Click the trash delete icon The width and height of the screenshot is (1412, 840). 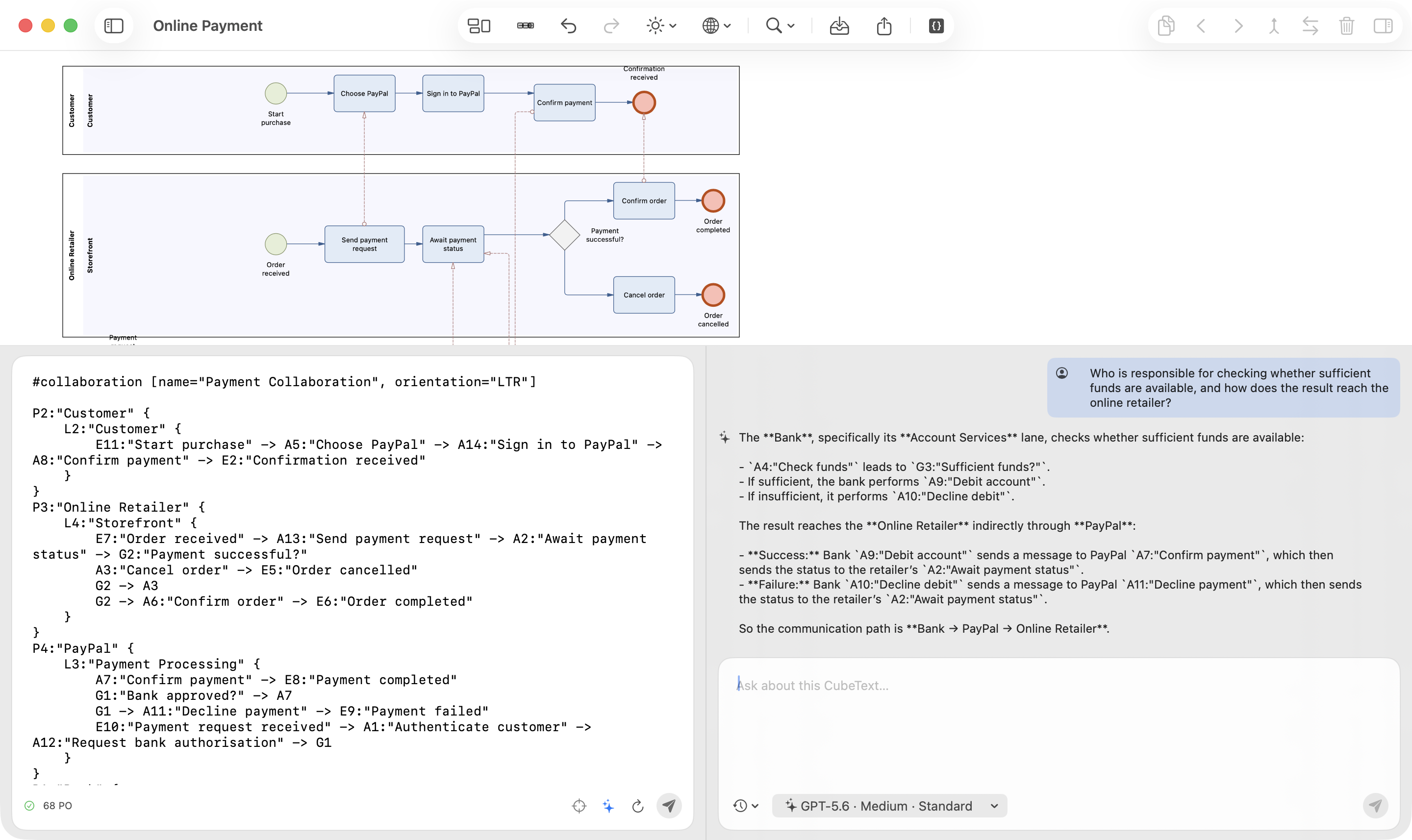(1346, 26)
